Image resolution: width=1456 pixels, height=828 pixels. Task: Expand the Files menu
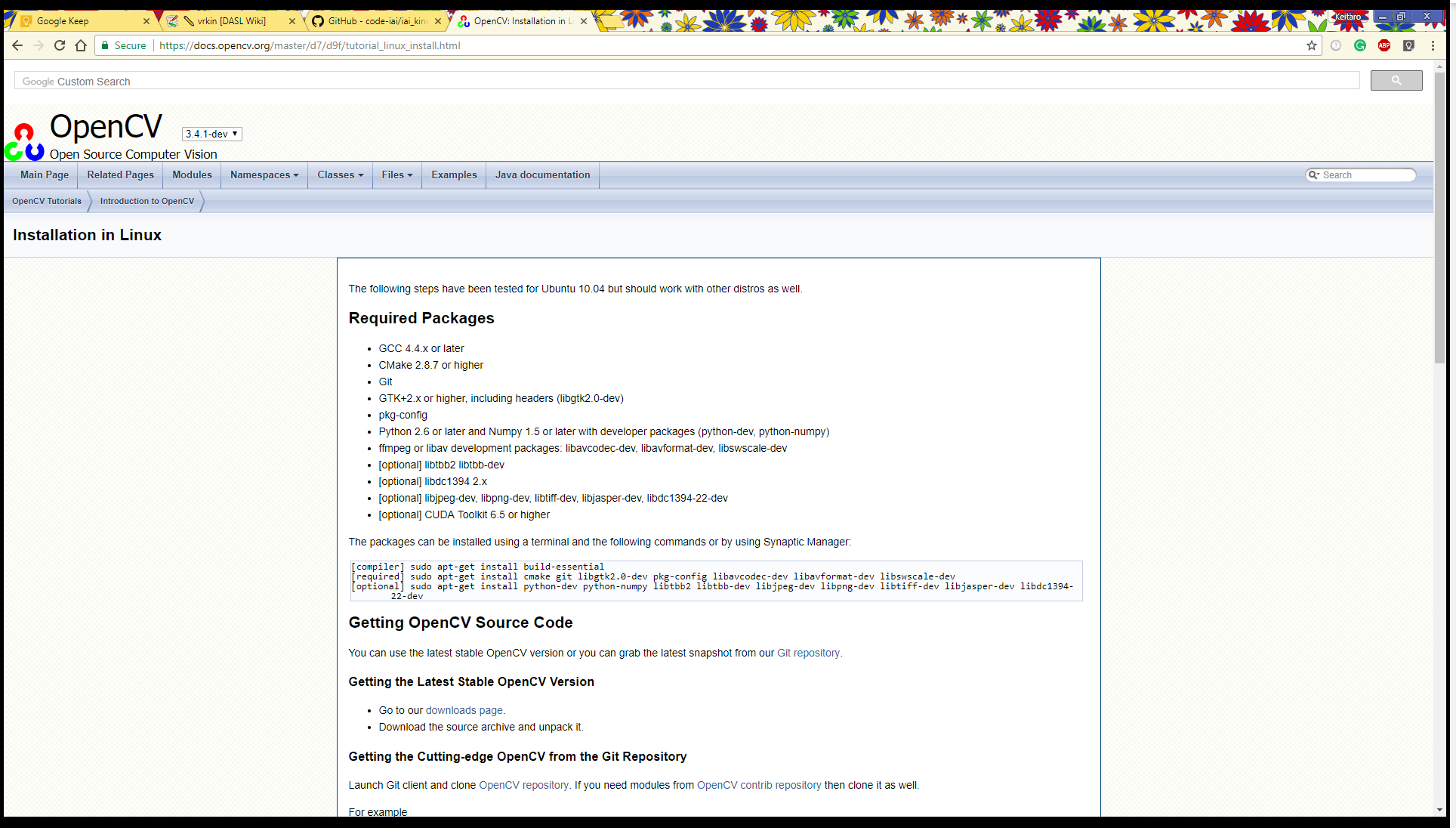[x=397, y=175]
